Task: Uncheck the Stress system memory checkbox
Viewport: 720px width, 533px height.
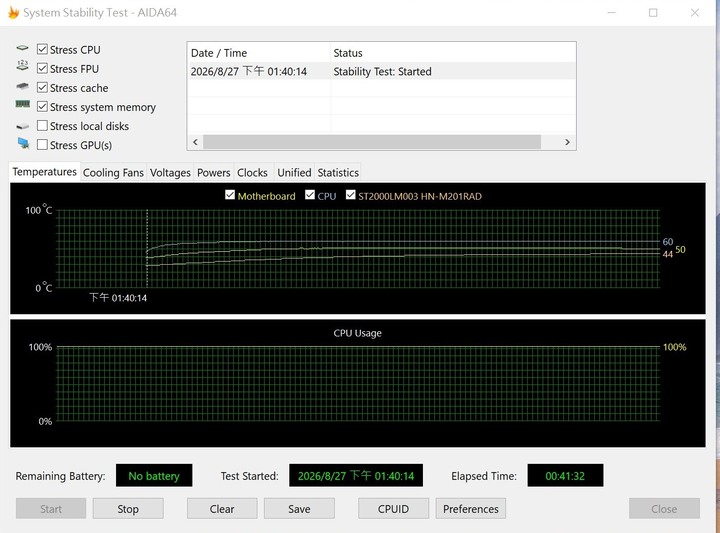Action: (x=42, y=107)
